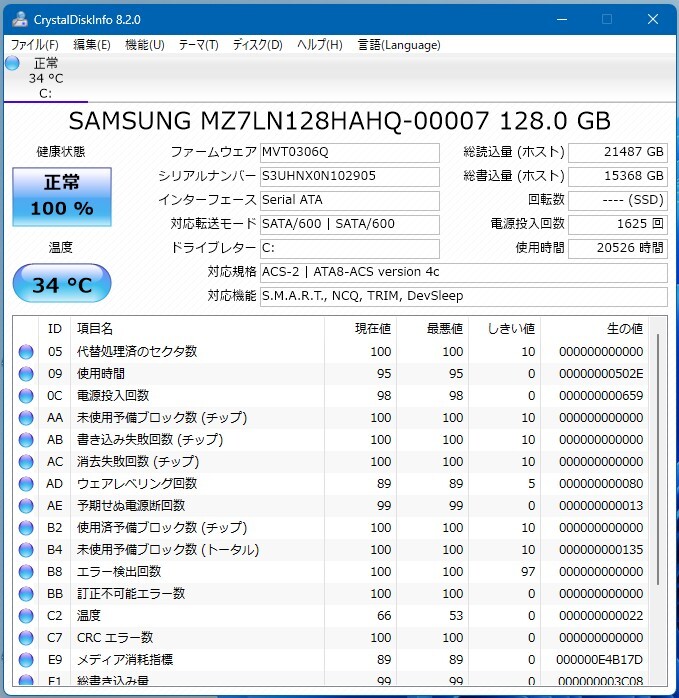
Task: Click the disk model title SAMSUNG MZ7LN128HAHQ
Action: (x=339, y=121)
